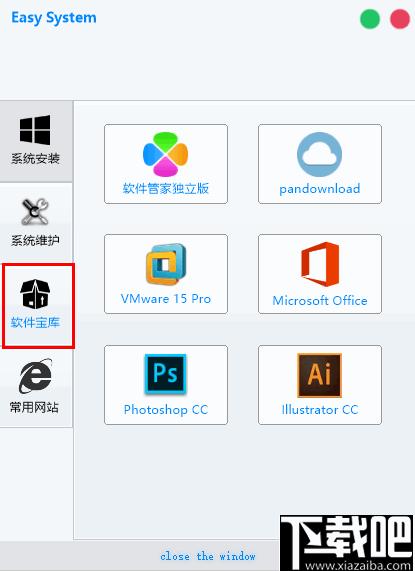Click the VMware 15 Pro label
The image size is (415, 571).
pos(166,299)
